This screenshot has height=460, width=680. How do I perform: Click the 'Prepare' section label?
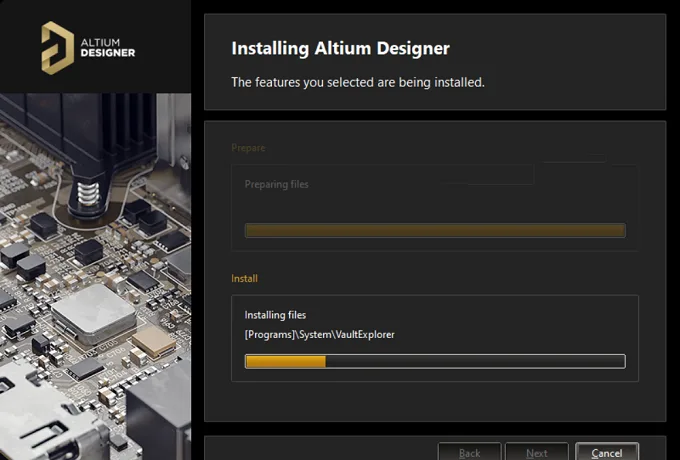tap(248, 148)
